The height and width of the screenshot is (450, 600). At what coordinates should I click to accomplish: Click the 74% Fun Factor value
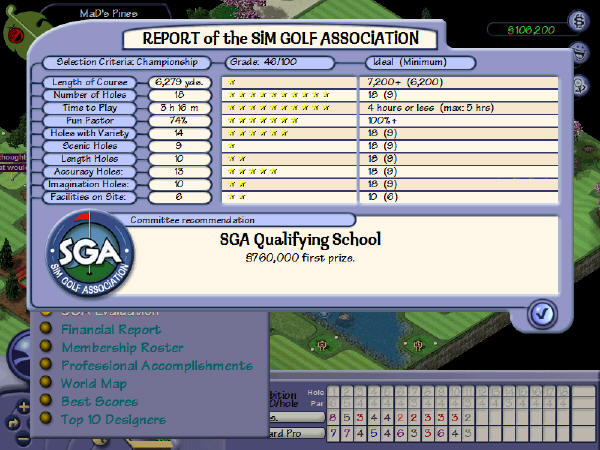click(179, 121)
